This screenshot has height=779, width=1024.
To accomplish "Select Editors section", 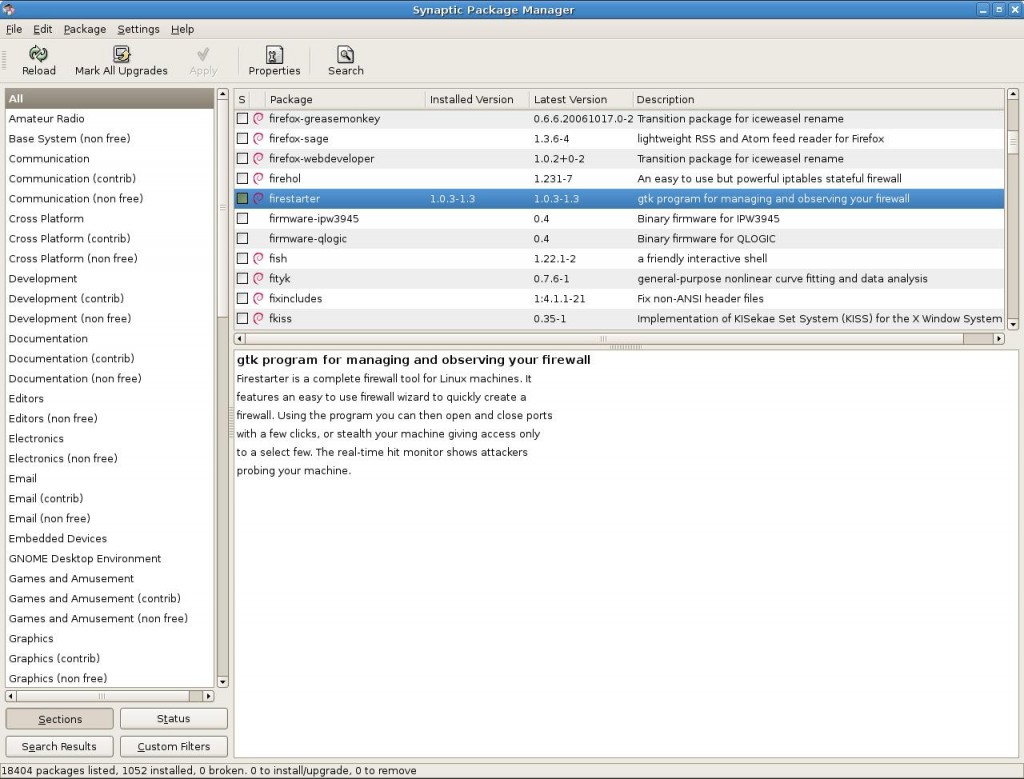I will coord(110,398).
